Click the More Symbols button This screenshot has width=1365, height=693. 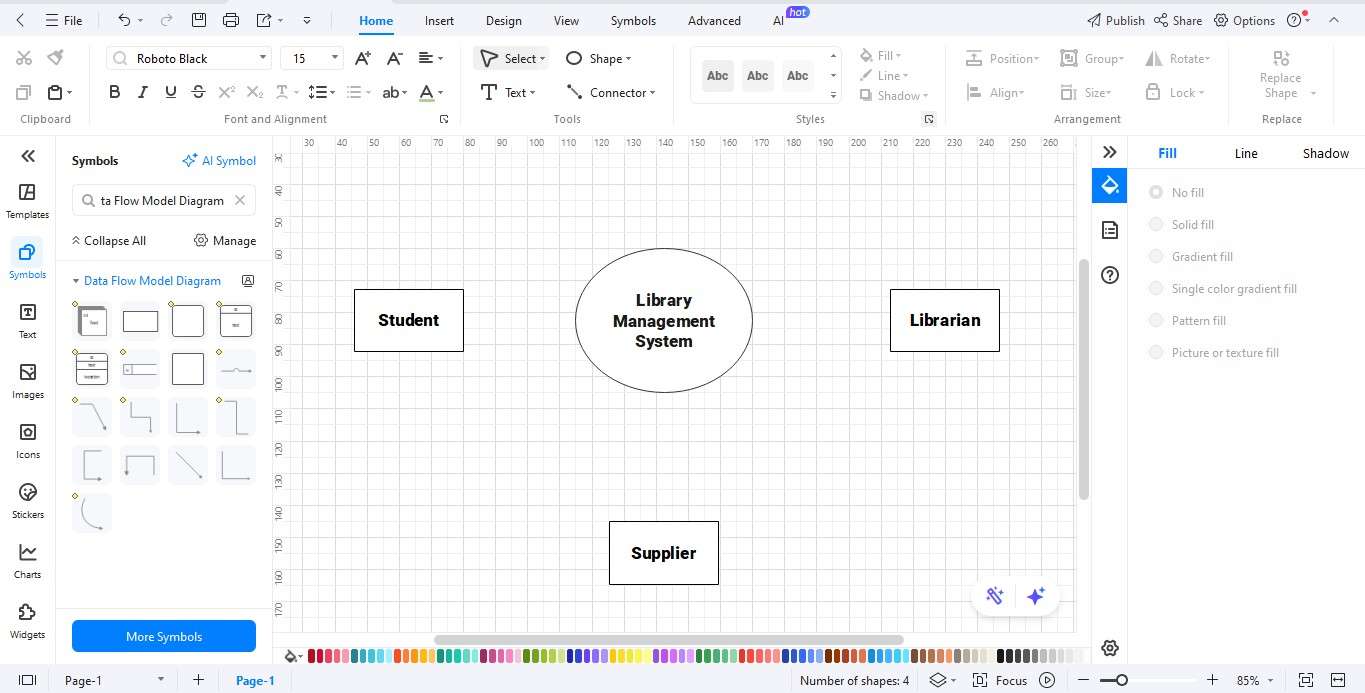164,636
